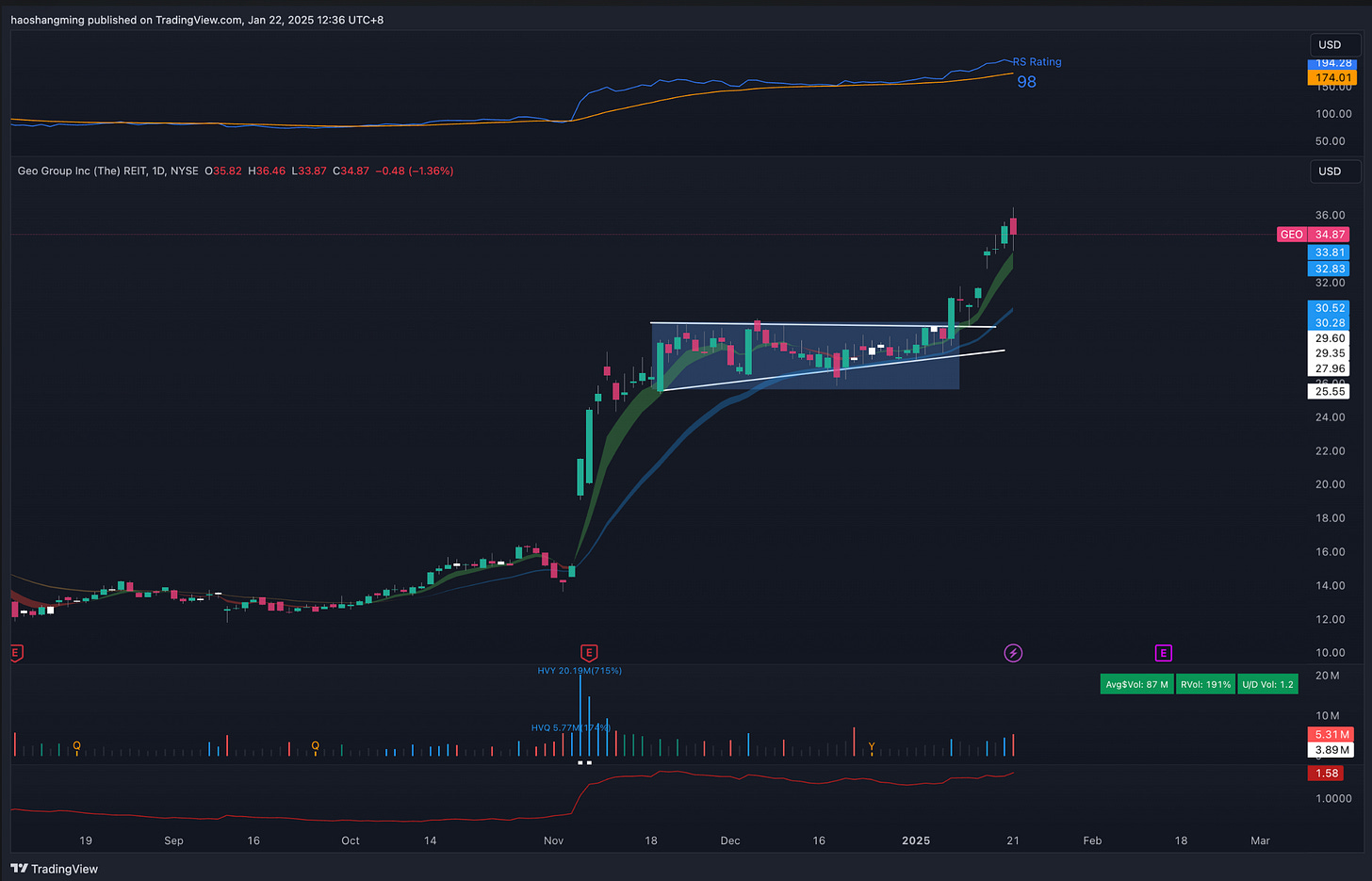This screenshot has height=881, width=1372.
Task: Click the TradingView logo at bottom left
Action: pos(55,869)
